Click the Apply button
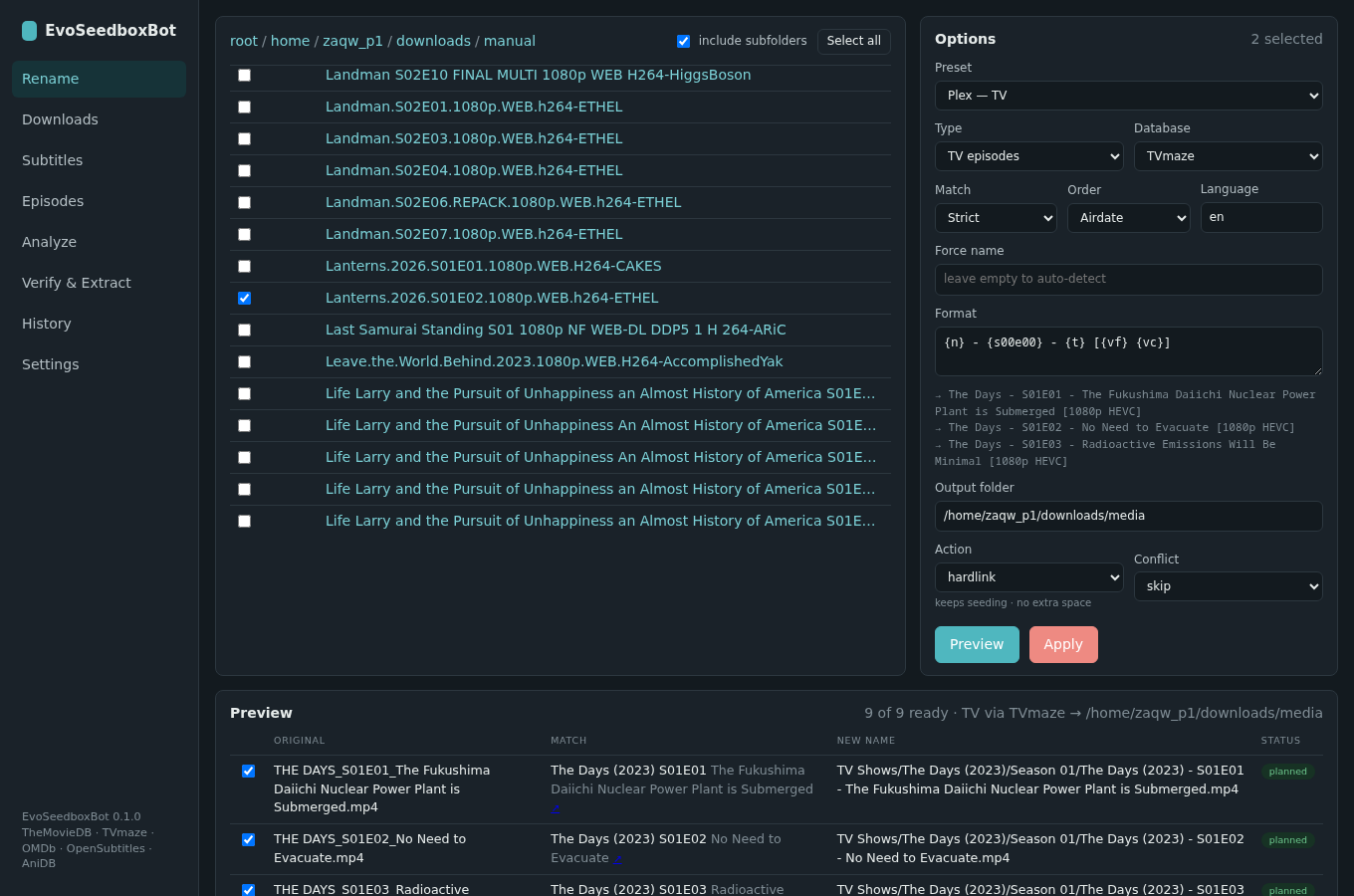The image size is (1354, 896). [1063, 644]
